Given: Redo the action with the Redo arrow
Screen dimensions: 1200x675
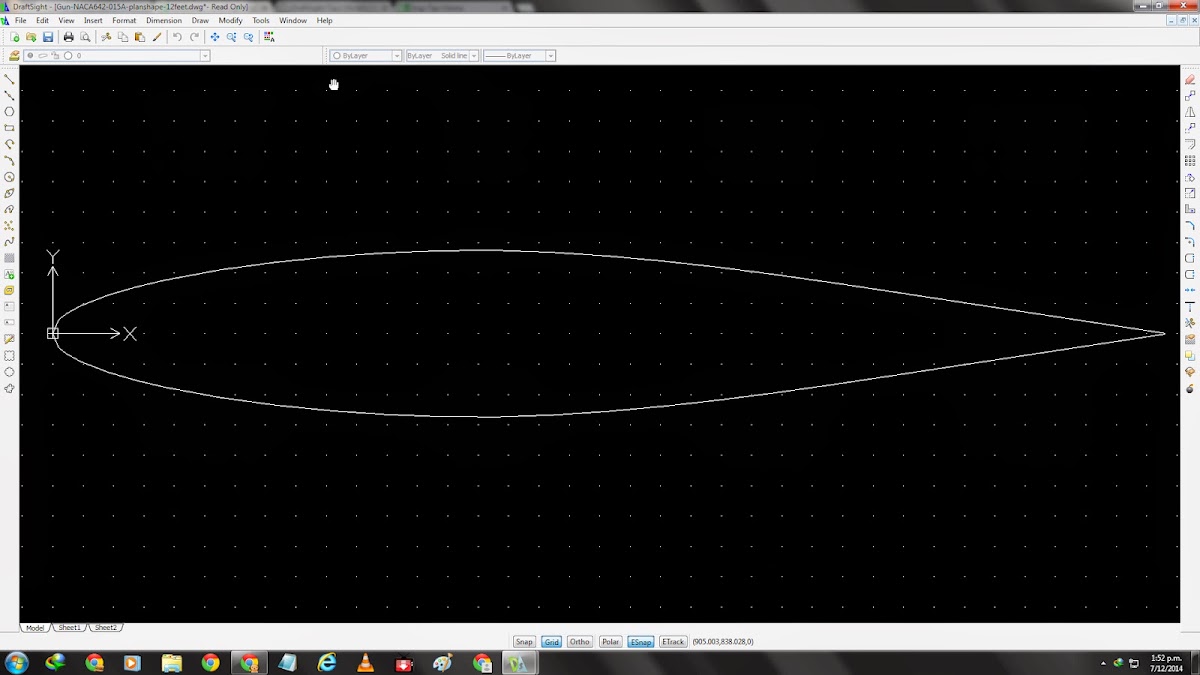Looking at the screenshot, I should pos(194,37).
